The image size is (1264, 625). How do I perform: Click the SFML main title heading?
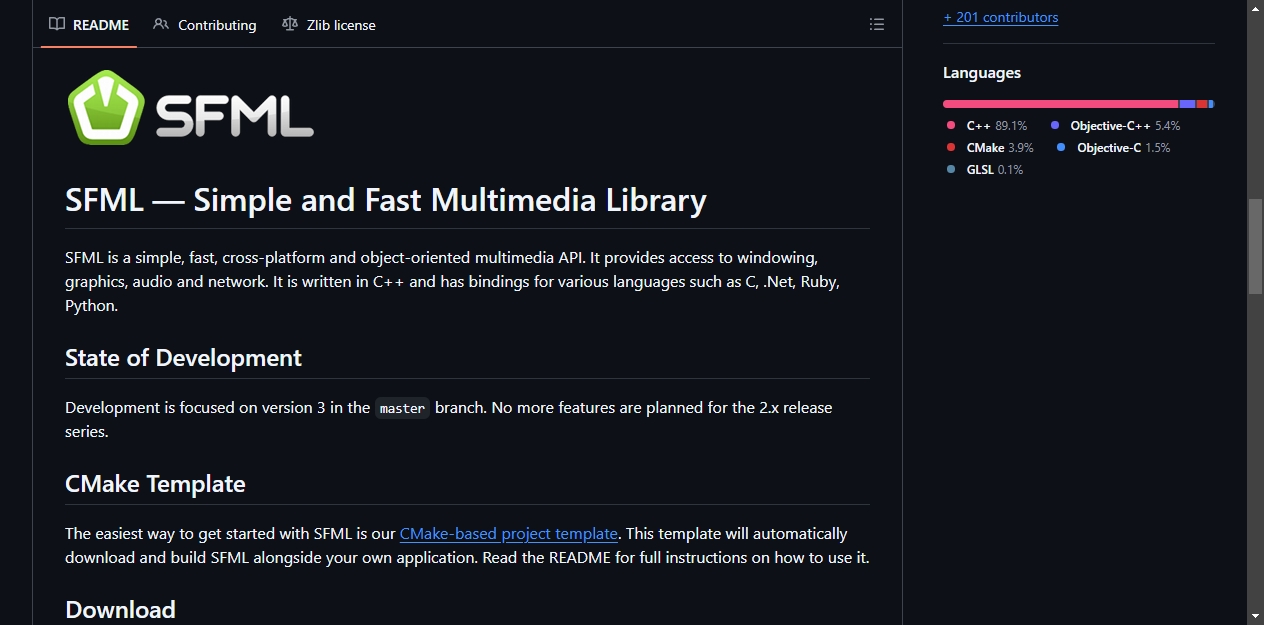tap(386, 200)
